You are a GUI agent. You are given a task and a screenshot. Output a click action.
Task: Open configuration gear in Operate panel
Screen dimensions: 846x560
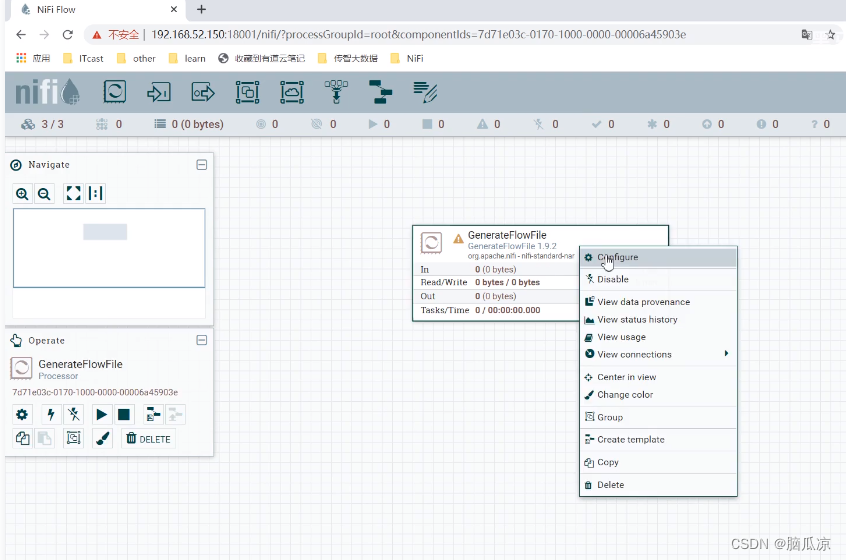(22, 414)
